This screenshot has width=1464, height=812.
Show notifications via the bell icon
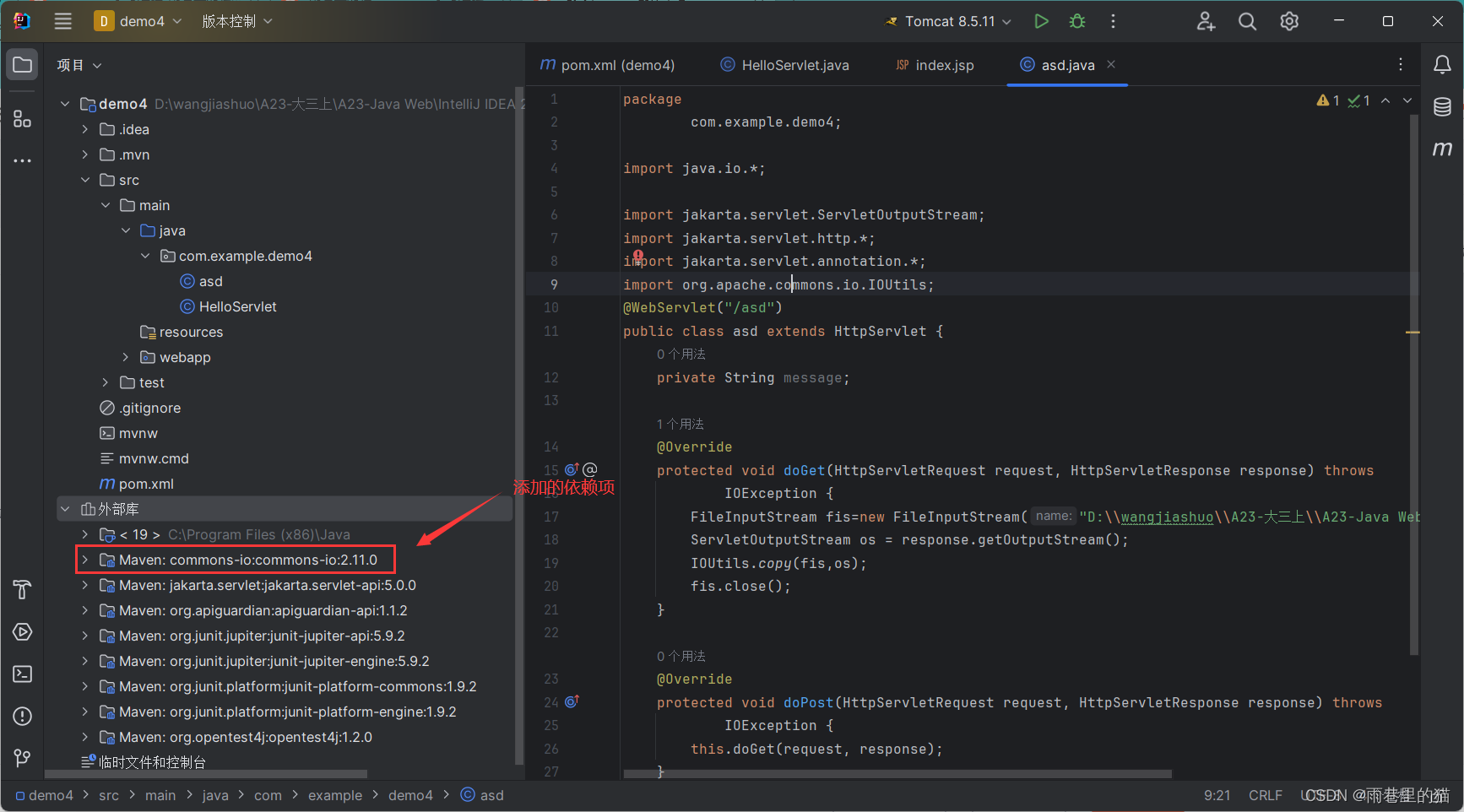coord(1443,64)
